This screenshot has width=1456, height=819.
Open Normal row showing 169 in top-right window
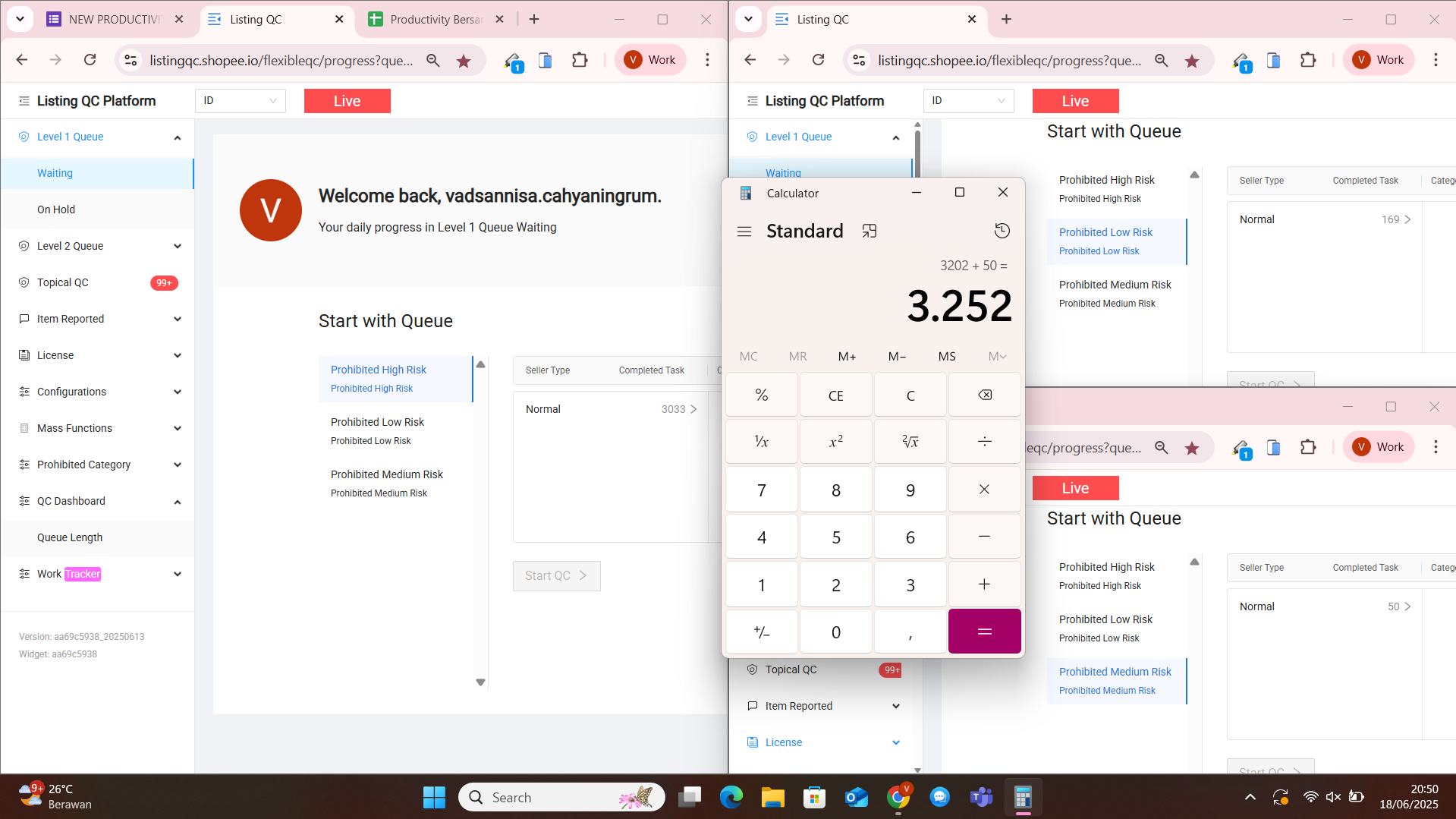pos(1324,219)
